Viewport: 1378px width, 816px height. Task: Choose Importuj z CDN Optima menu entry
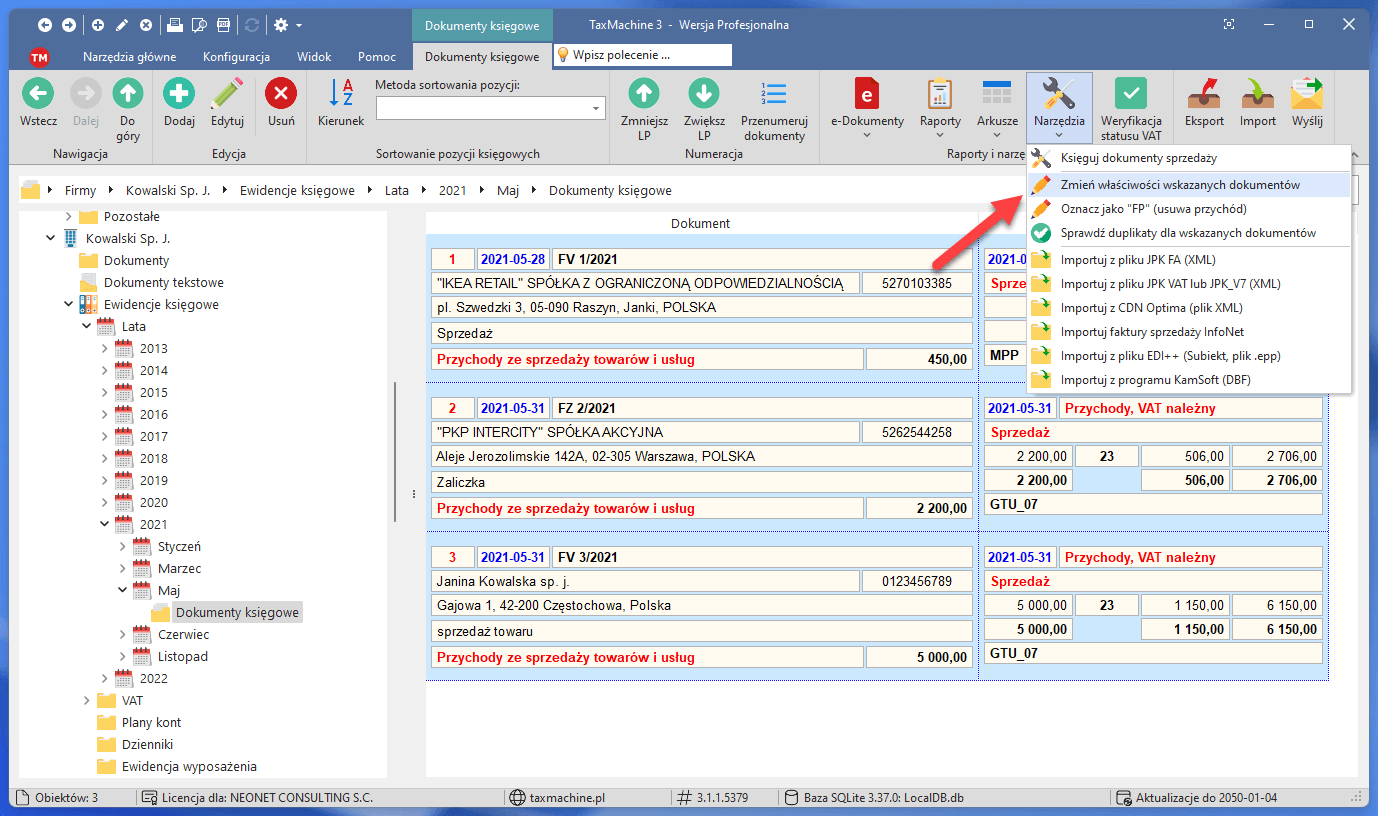coord(1151,308)
